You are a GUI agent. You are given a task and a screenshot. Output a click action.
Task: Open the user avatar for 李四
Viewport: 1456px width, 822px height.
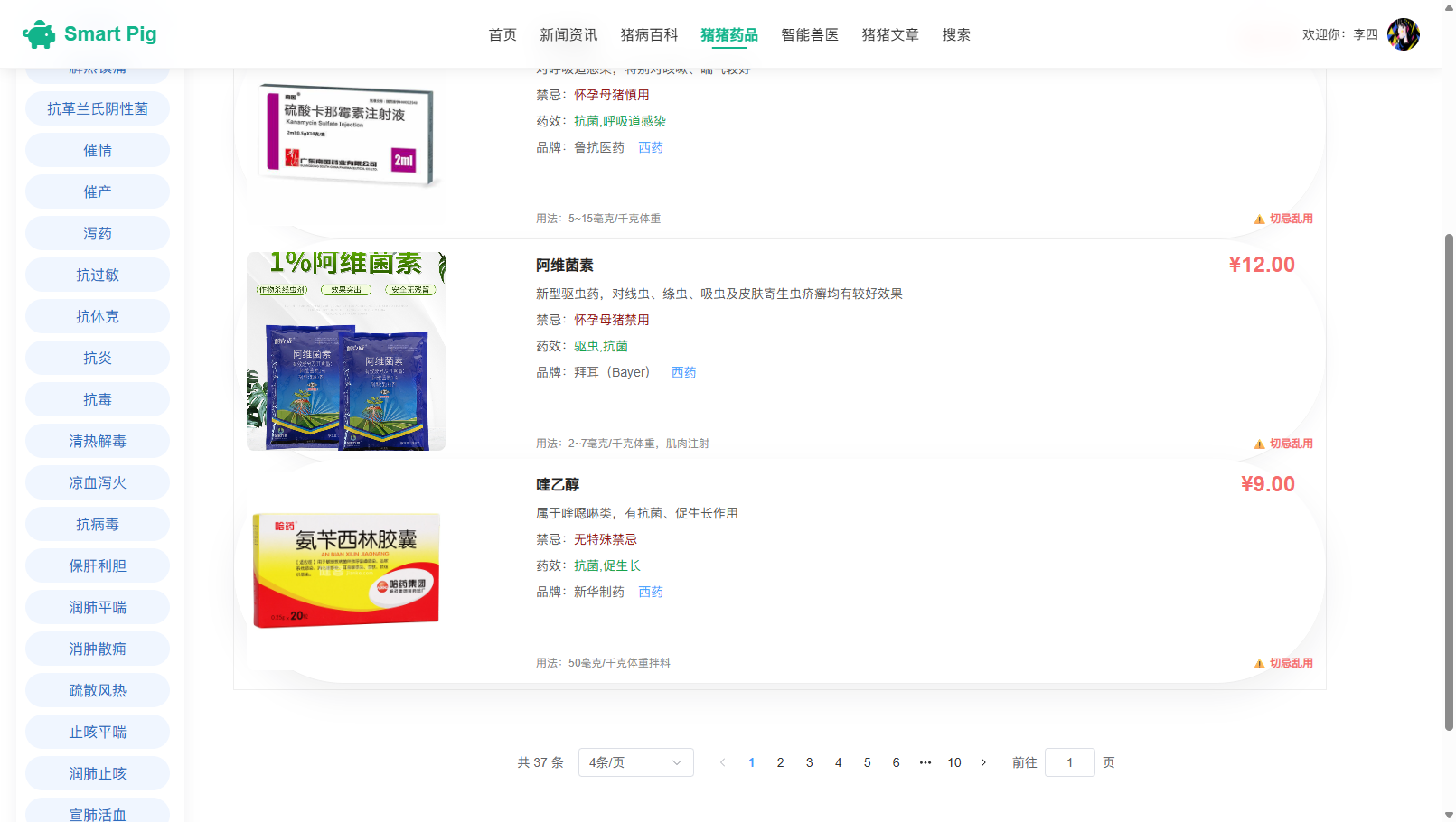[x=1403, y=34]
